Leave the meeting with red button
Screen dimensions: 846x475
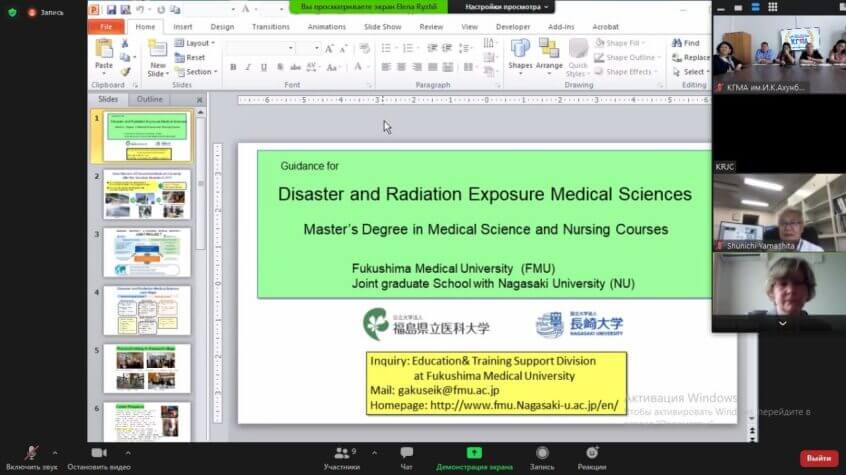coord(818,458)
